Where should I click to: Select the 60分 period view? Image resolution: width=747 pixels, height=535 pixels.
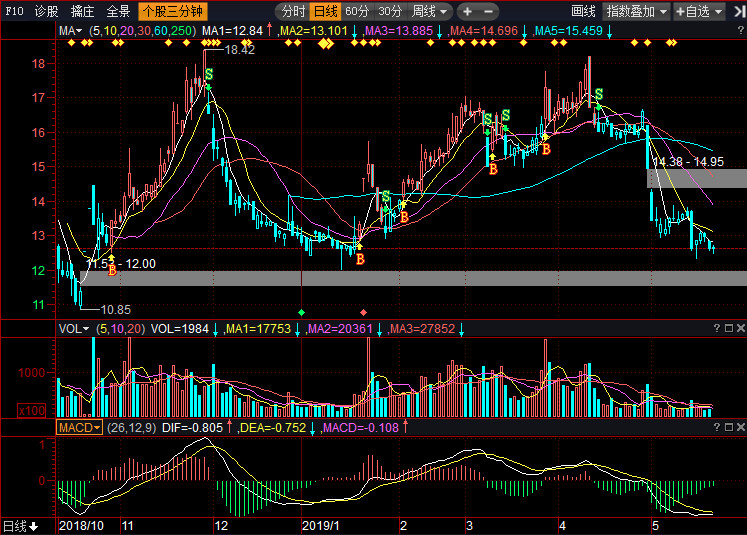pyautogui.click(x=357, y=11)
